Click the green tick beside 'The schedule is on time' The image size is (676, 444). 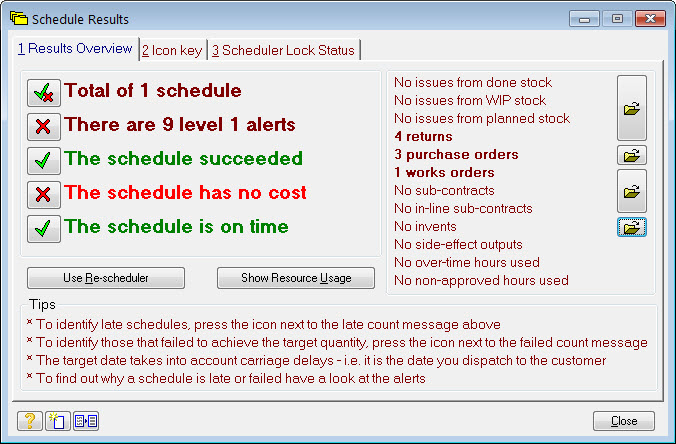click(43, 229)
